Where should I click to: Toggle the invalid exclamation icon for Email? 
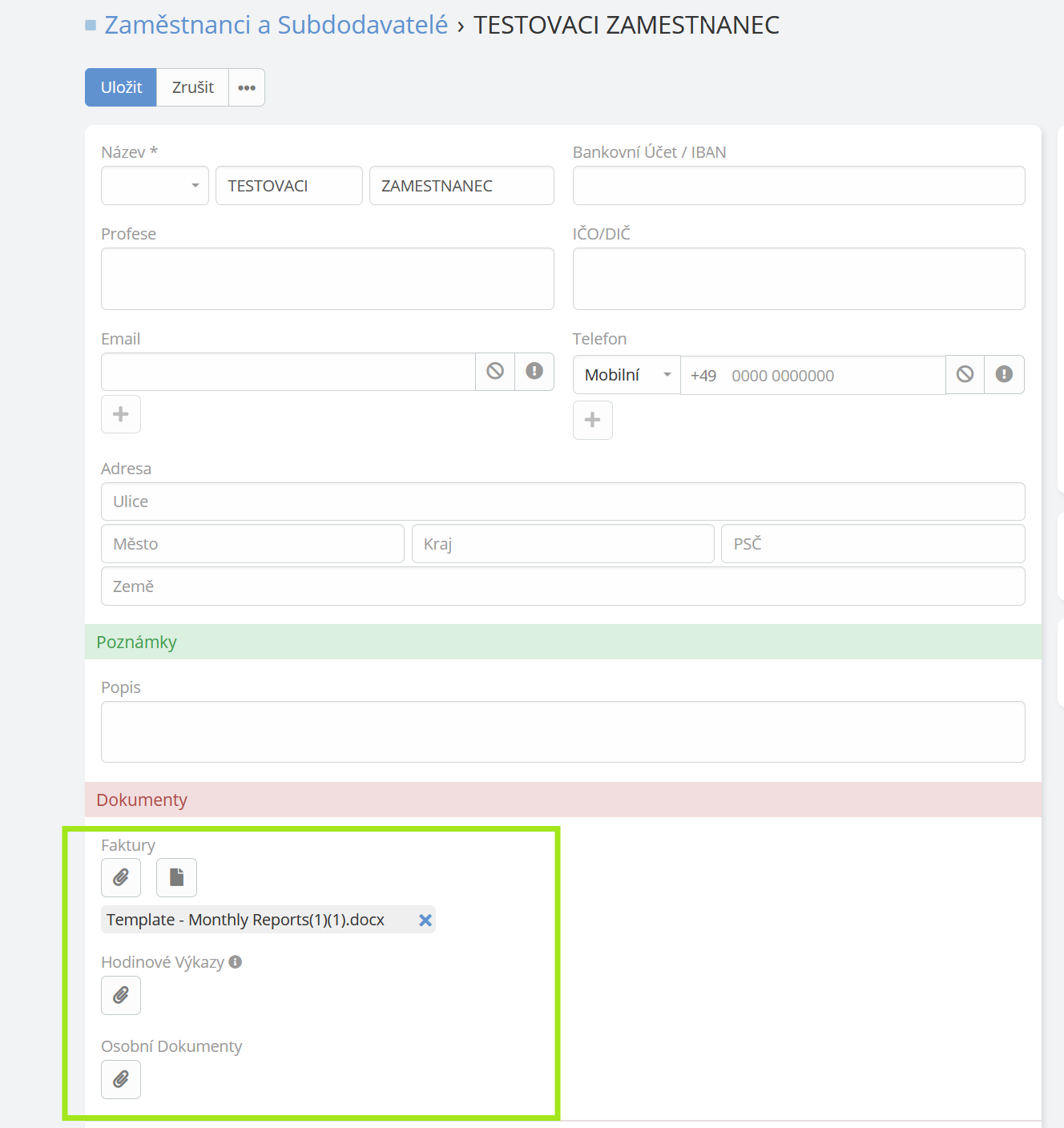[x=534, y=371]
